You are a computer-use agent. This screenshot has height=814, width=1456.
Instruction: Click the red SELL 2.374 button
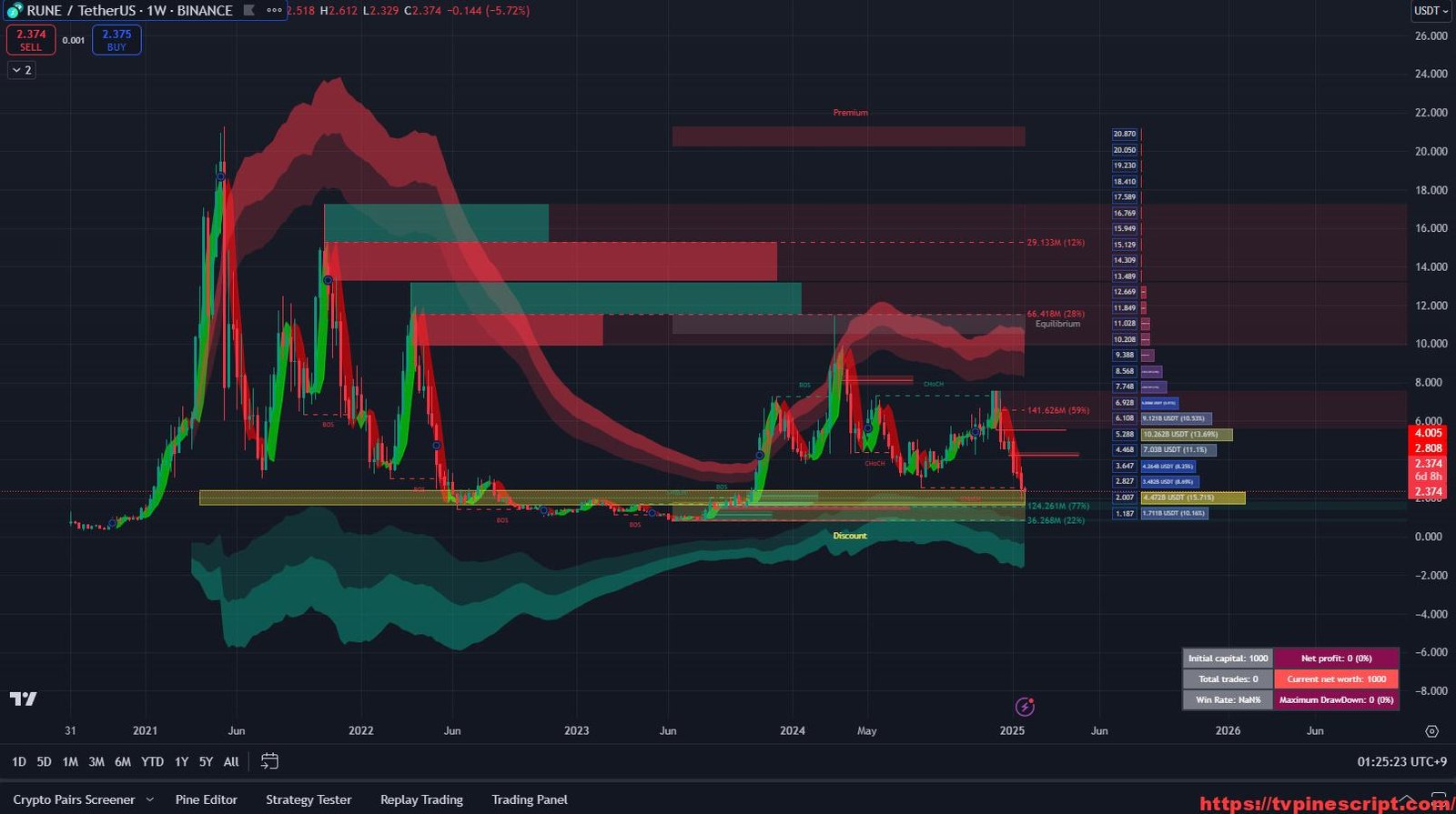[31, 40]
